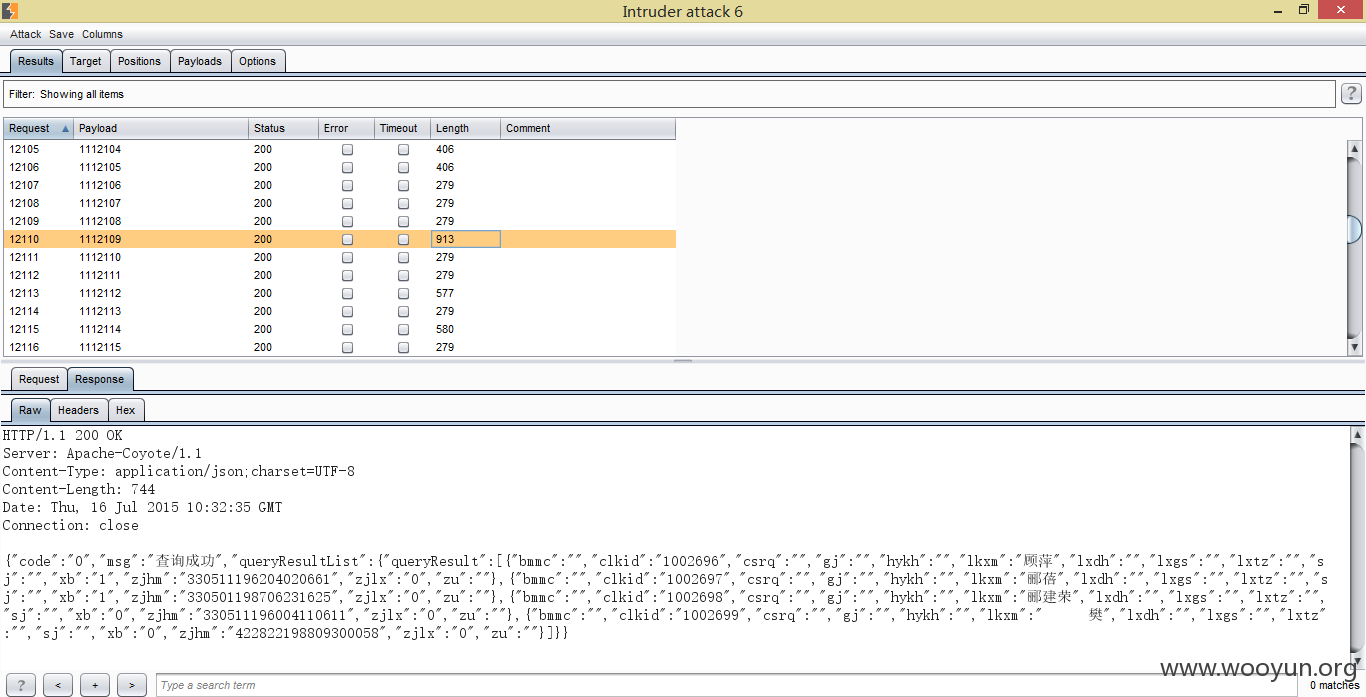Viewport: 1366px width, 697px height.
Task: Select request 12109 row
Action: [x=340, y=221]
